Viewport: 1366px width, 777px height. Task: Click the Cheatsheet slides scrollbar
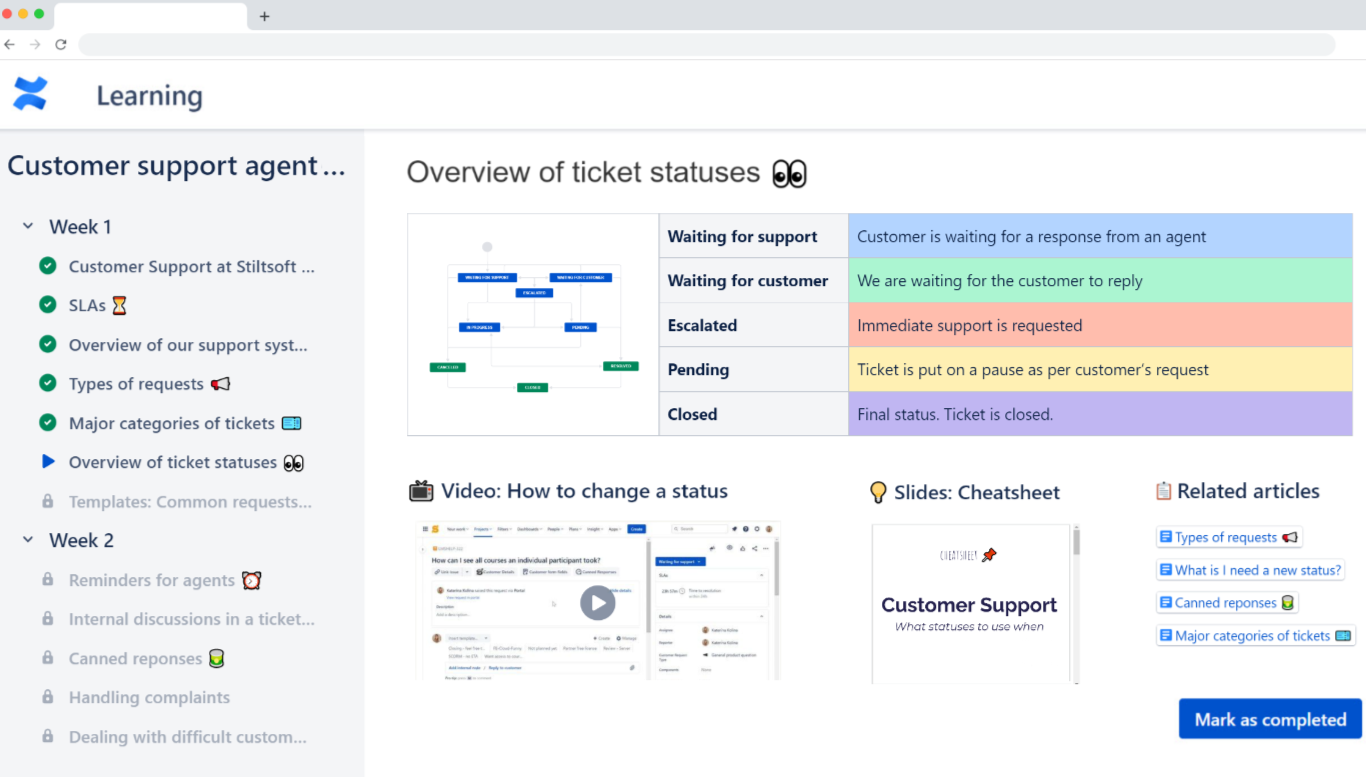1076,541
